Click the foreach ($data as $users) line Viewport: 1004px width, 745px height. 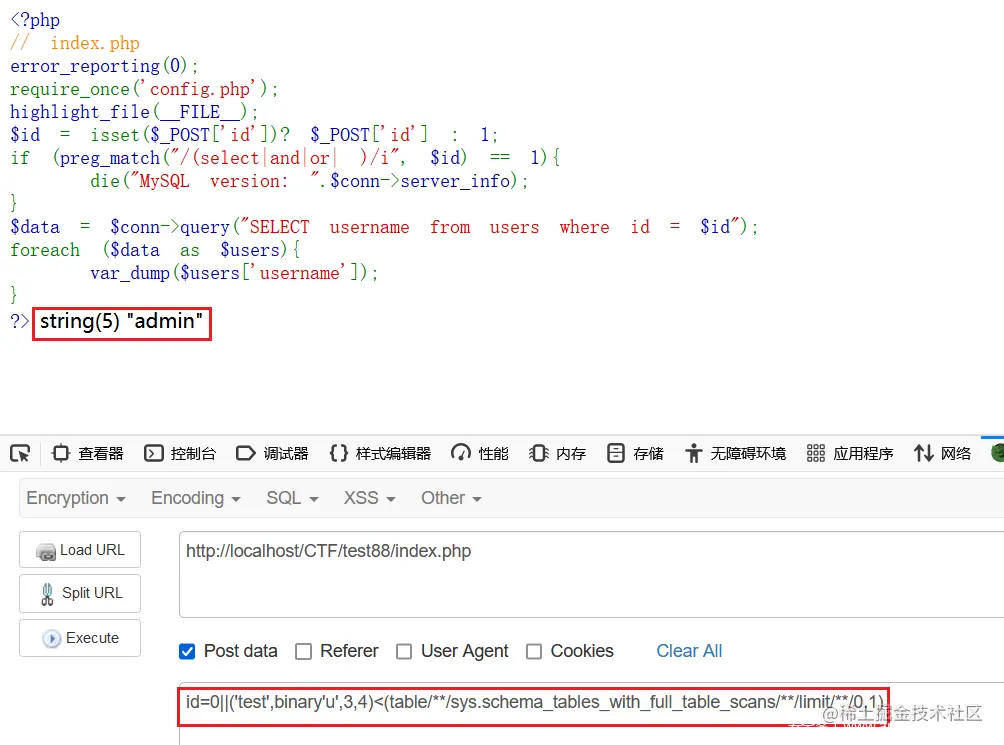(x=156, y=250)
